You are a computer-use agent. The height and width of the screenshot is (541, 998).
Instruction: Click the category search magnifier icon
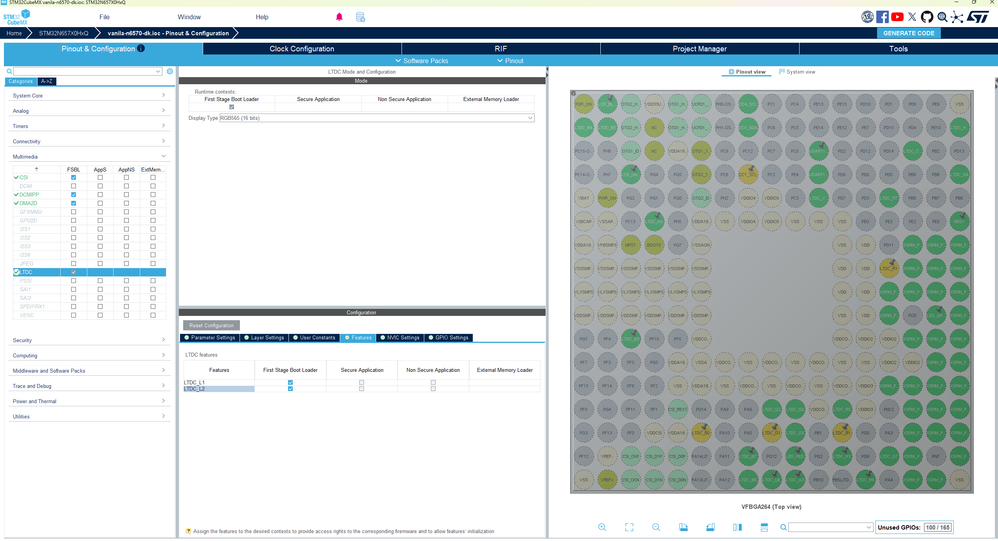(9, 71)
